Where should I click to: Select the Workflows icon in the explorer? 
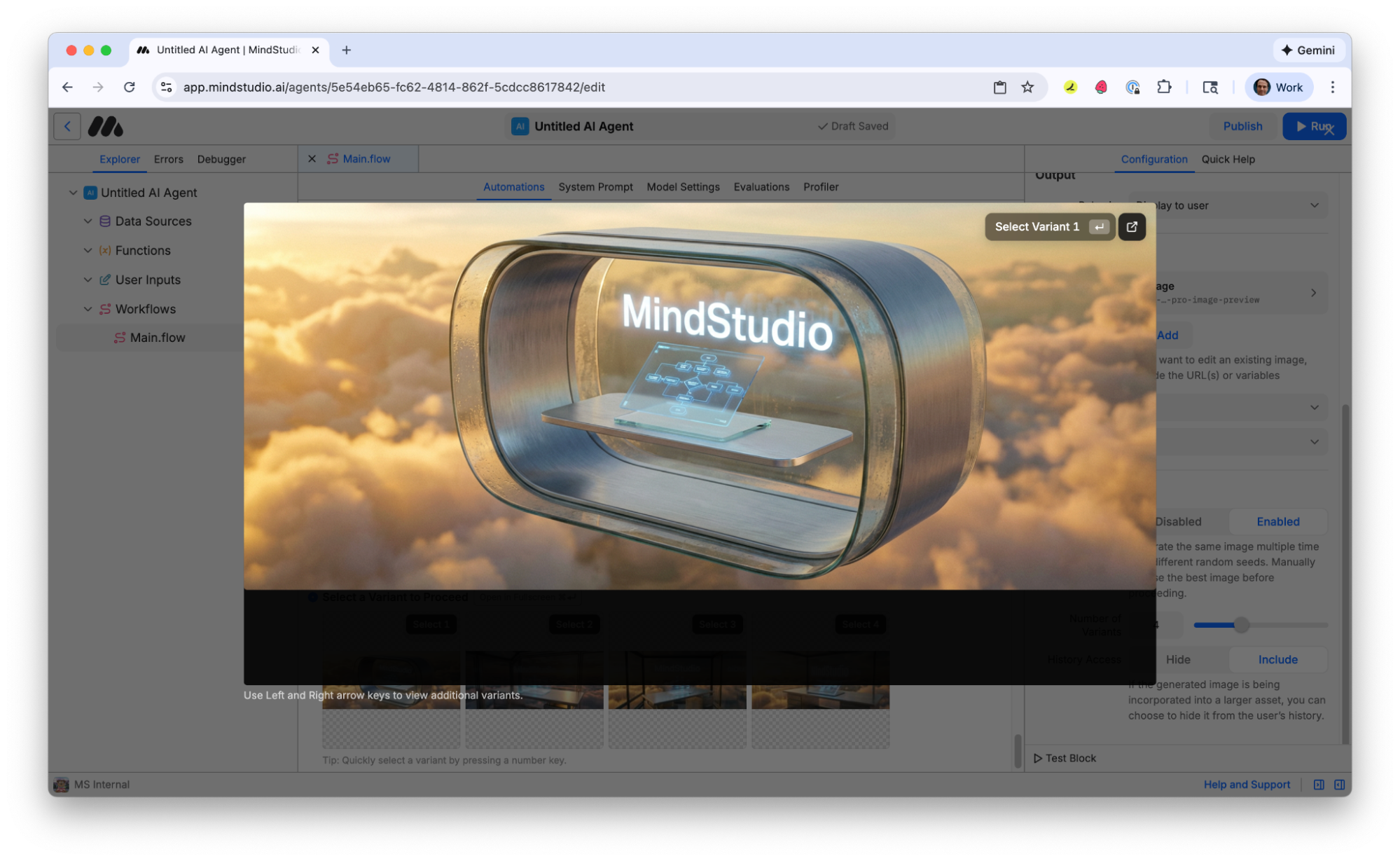click(x=104, y=309)
